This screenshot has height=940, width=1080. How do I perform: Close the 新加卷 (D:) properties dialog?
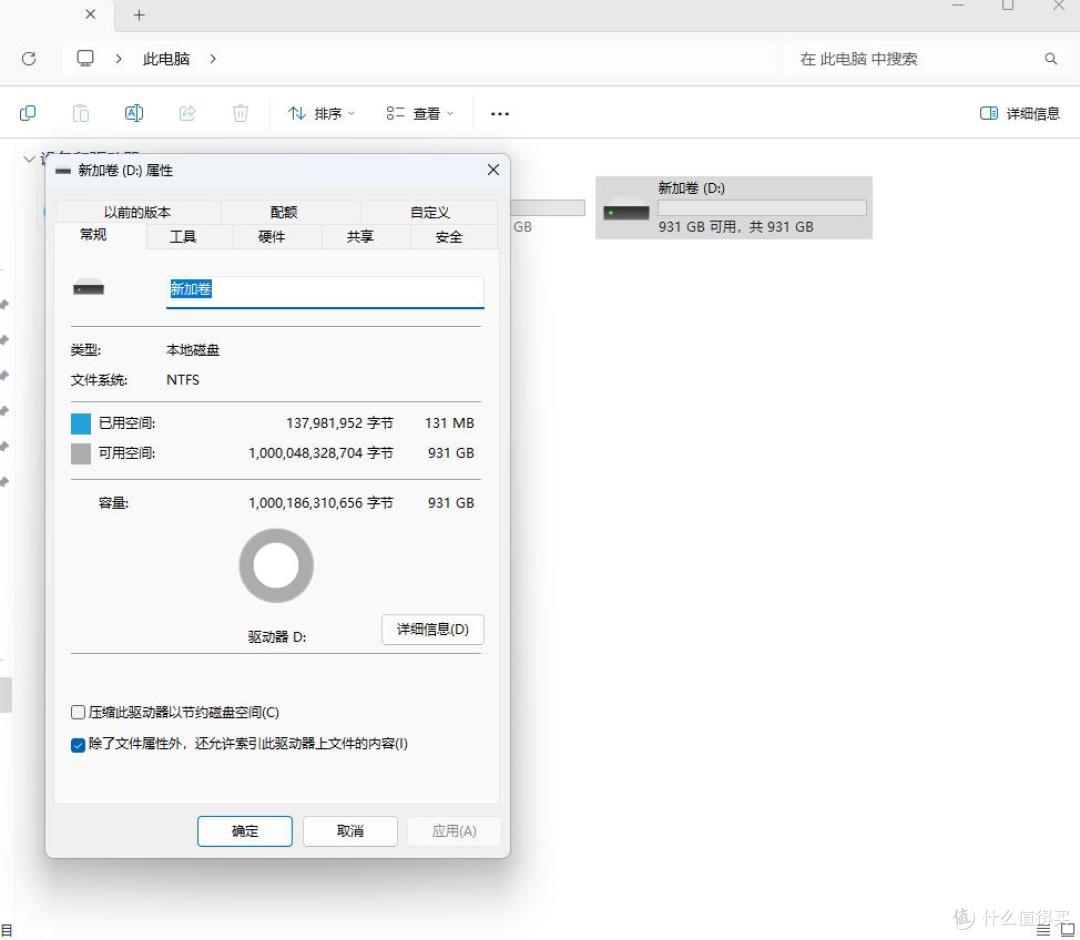click(493, 169)
